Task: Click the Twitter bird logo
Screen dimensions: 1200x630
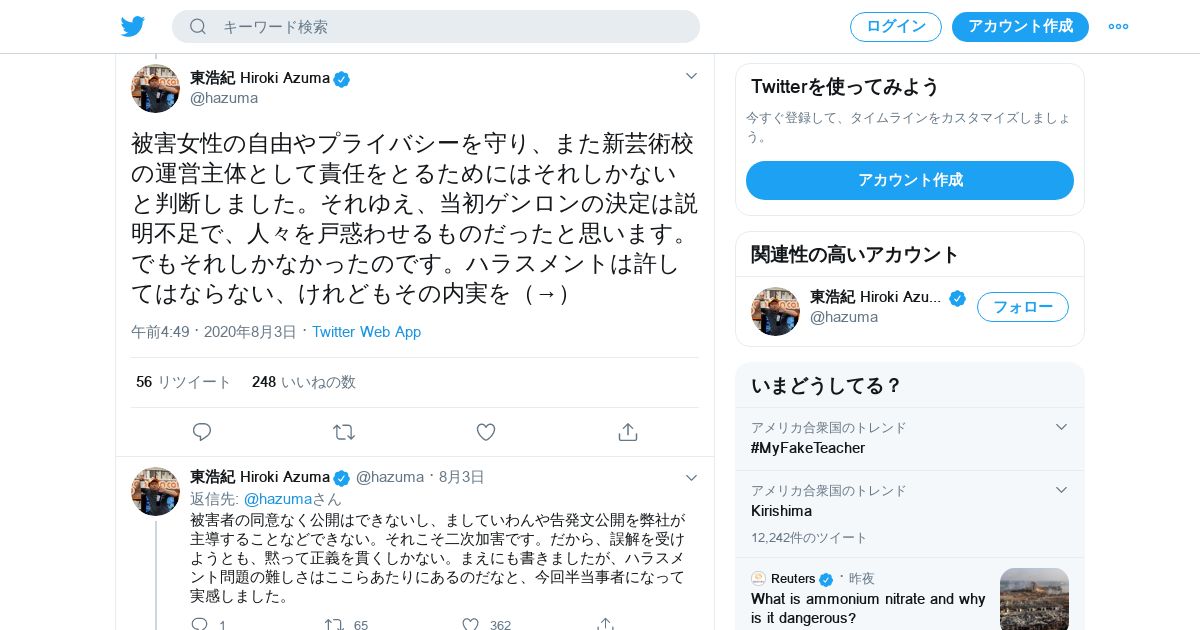Action: (x=133, y=26)
